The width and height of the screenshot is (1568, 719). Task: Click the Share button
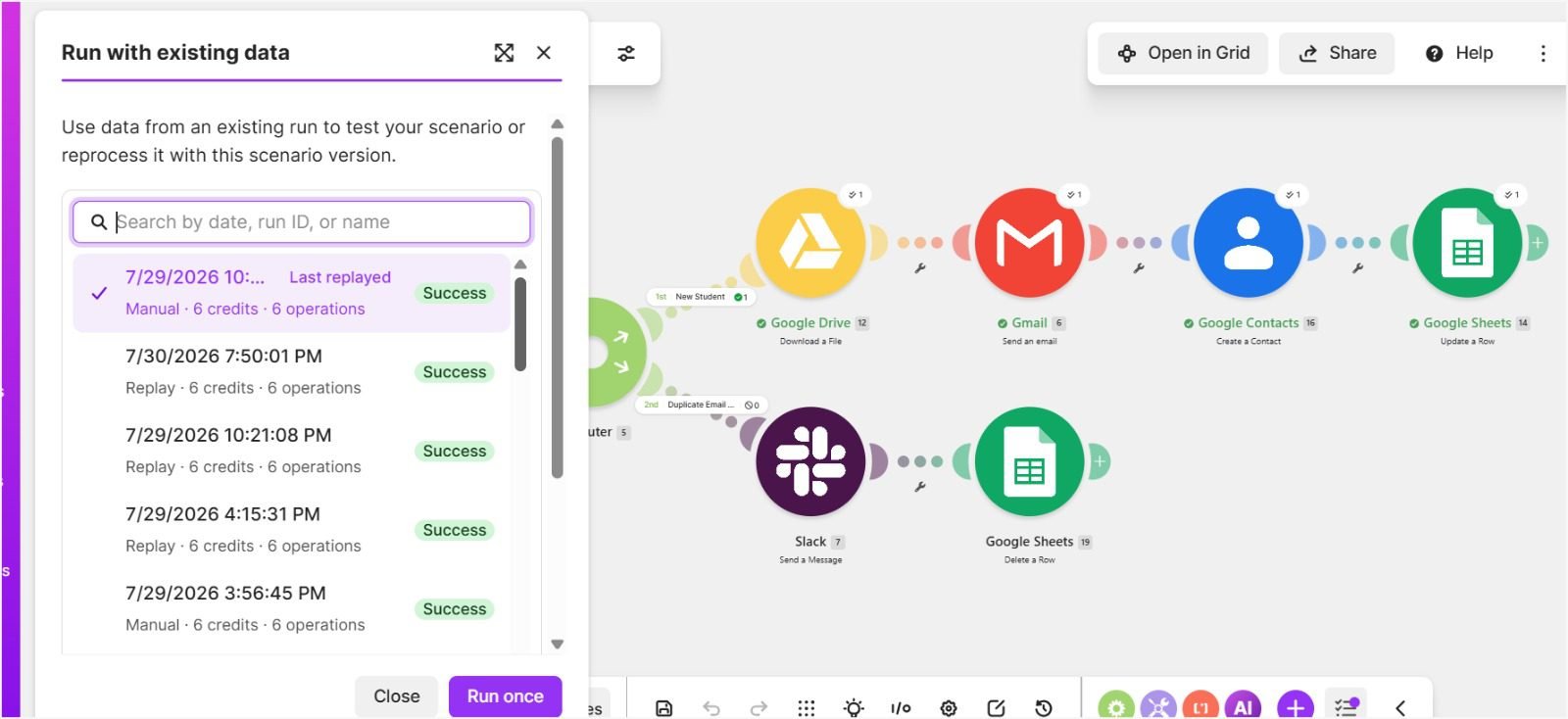[1337, 53]
